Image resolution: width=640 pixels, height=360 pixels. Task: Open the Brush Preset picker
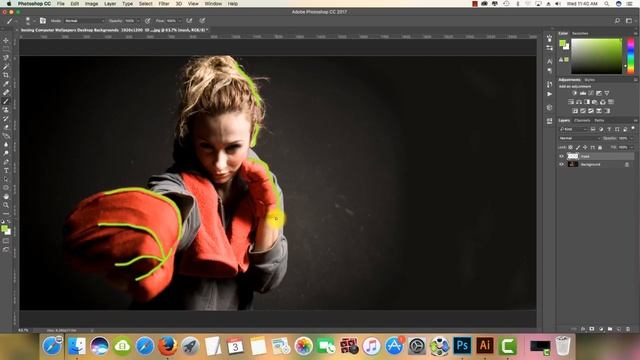coord(29,20)
